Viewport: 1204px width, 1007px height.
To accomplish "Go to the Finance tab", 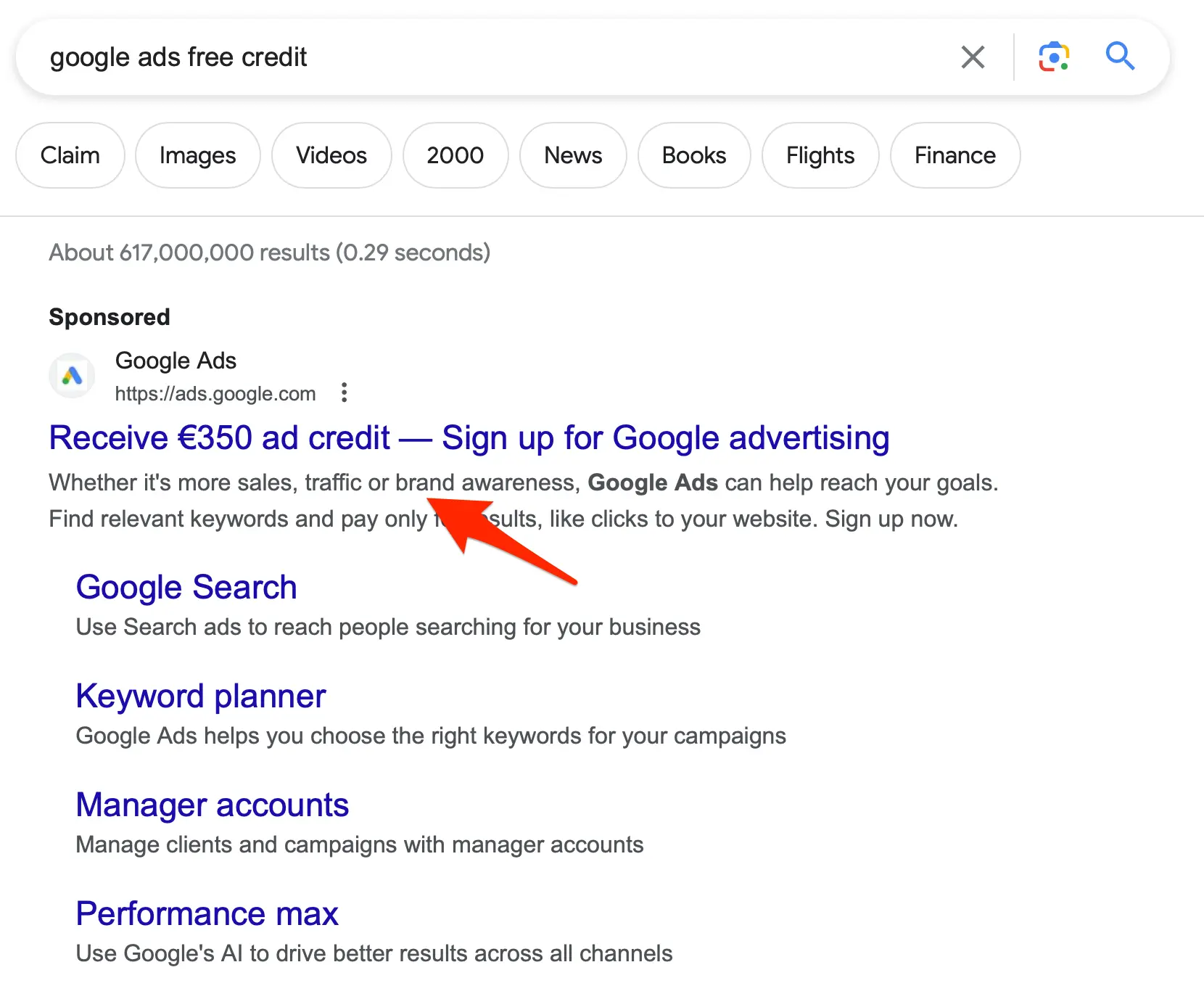I will coord(954,155).
